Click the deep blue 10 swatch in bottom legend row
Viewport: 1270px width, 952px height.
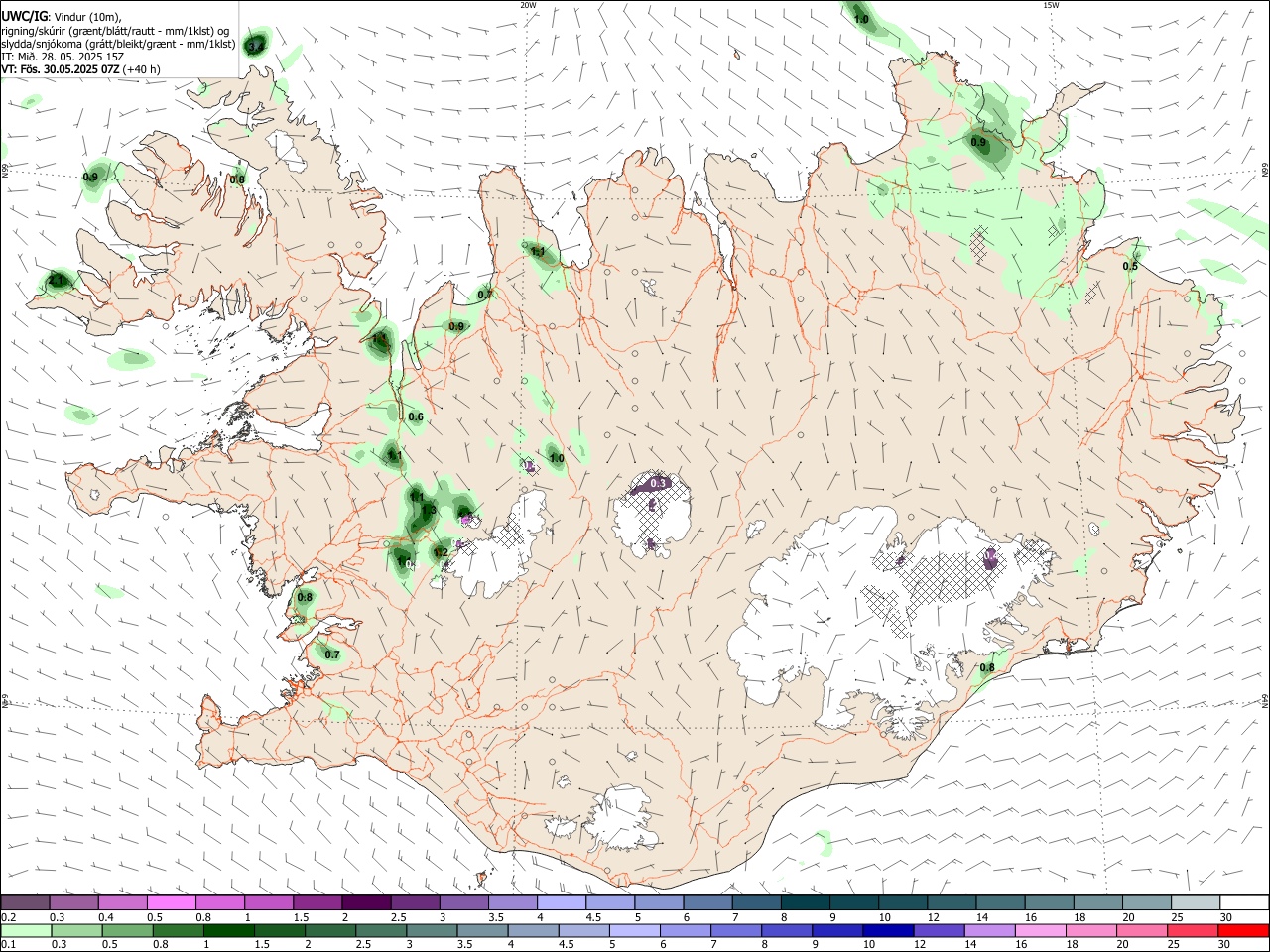click(x=887, y=931)
